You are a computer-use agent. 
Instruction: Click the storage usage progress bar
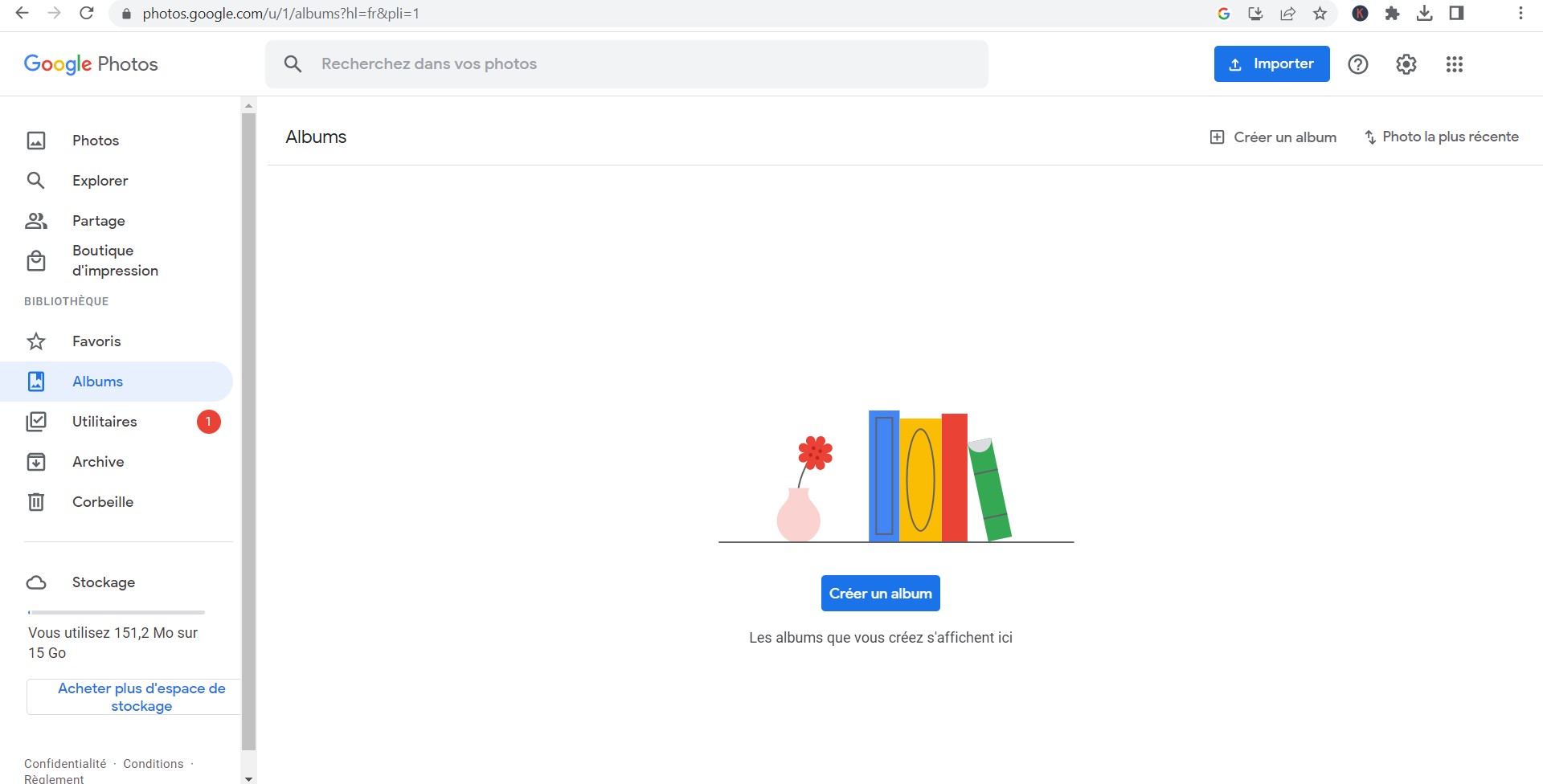click(117, 612)
